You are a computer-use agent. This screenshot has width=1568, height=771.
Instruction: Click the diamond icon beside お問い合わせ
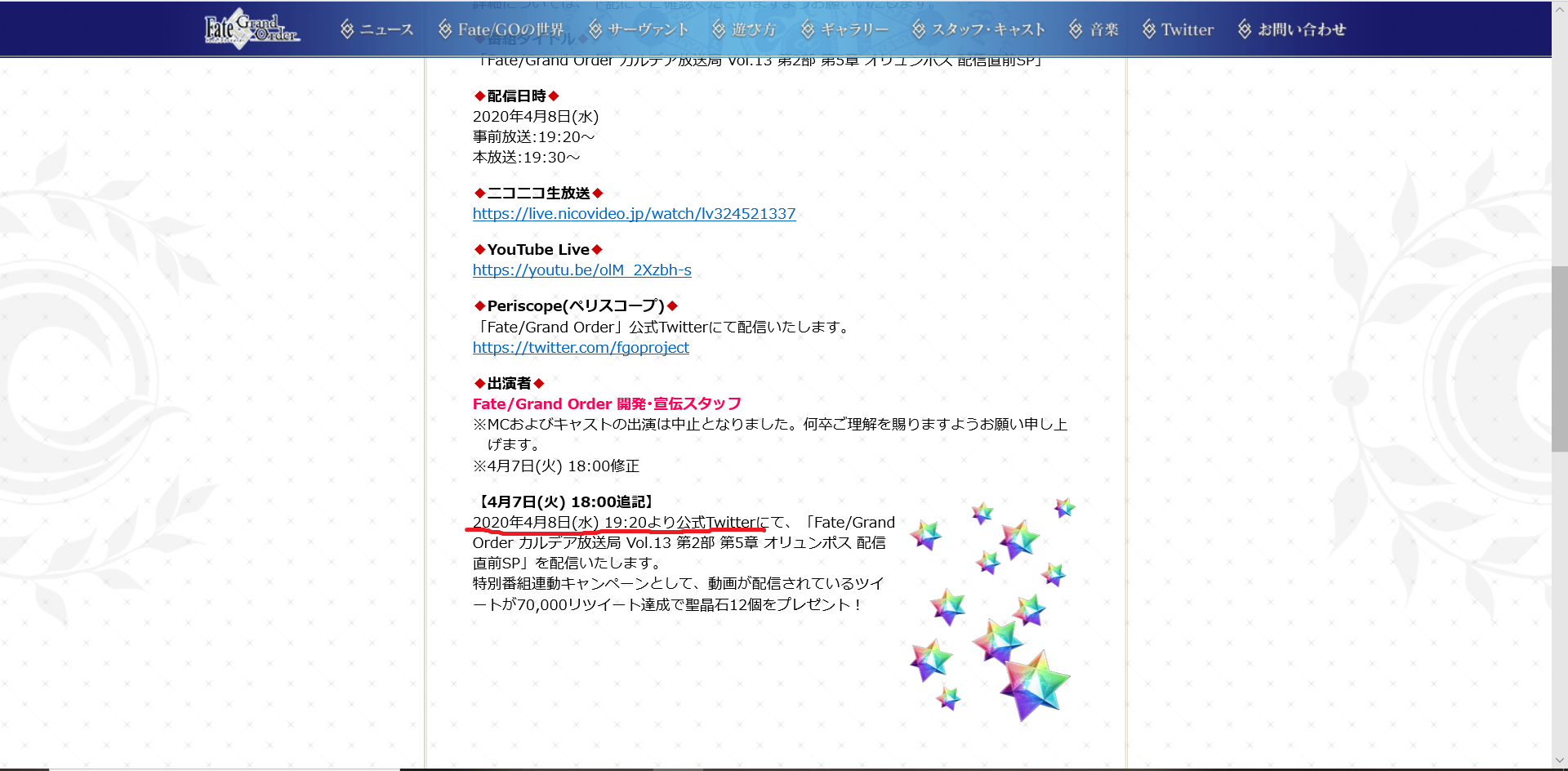[1245, 29]
